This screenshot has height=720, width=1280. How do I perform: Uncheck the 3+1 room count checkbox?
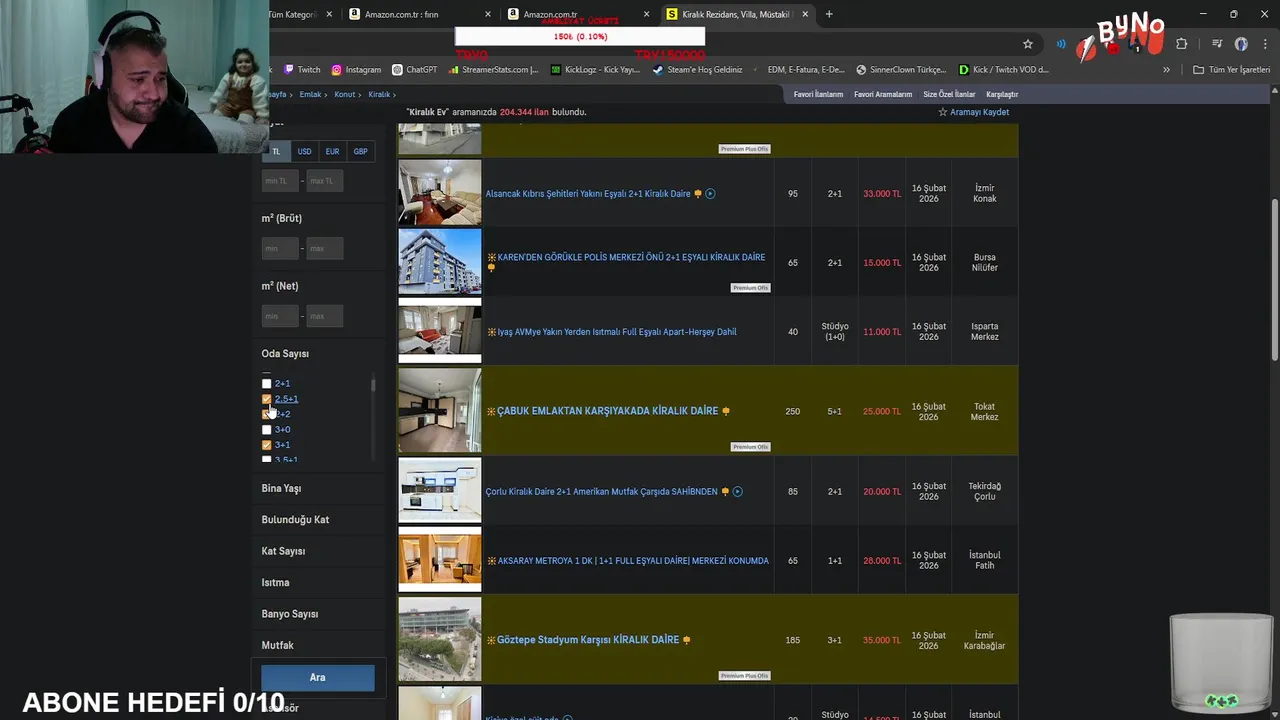(x=266, y=445)
